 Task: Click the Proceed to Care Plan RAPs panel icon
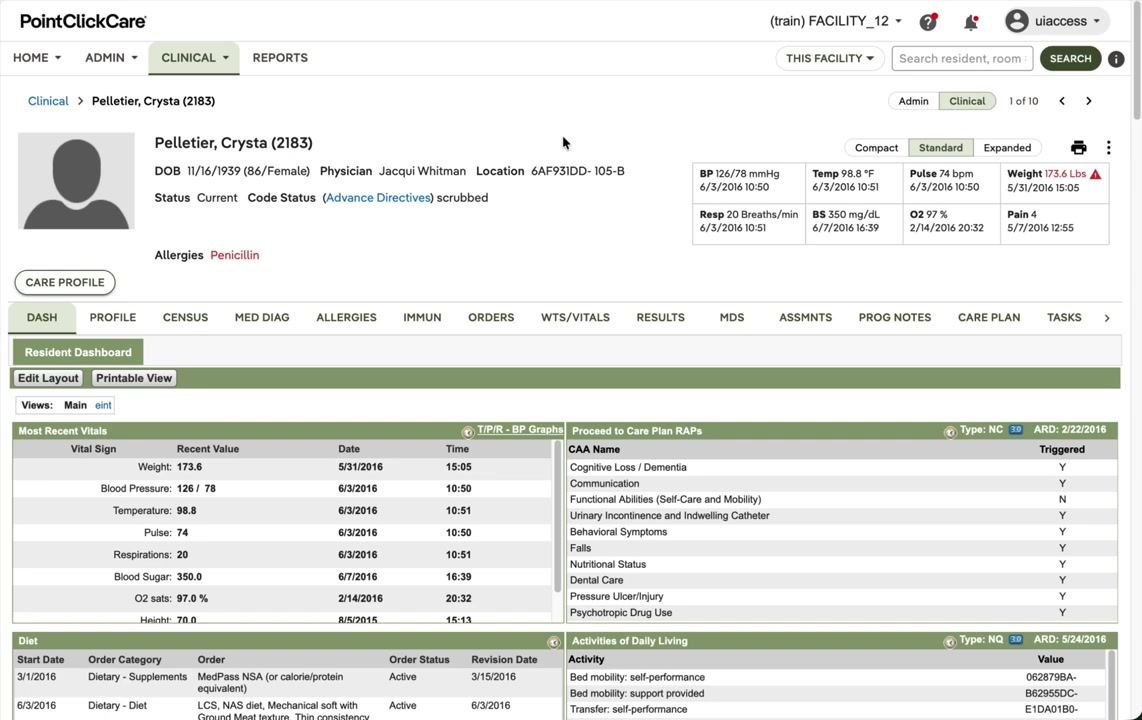click(950, 432)
